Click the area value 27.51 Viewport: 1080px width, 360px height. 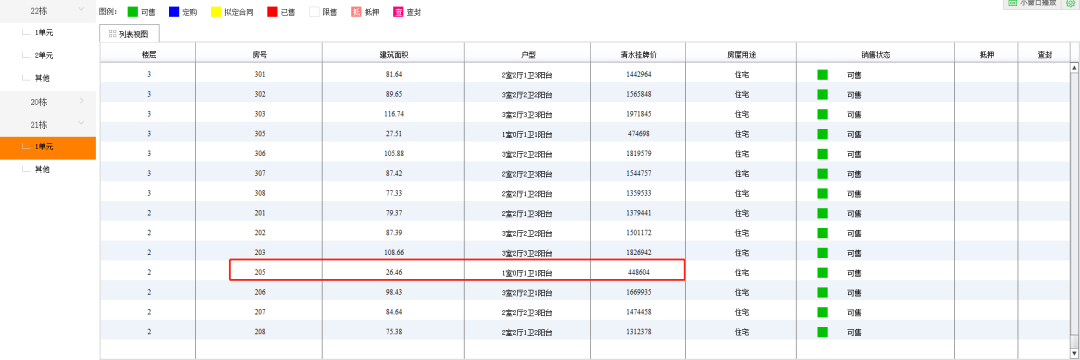[x=393, y=134]
